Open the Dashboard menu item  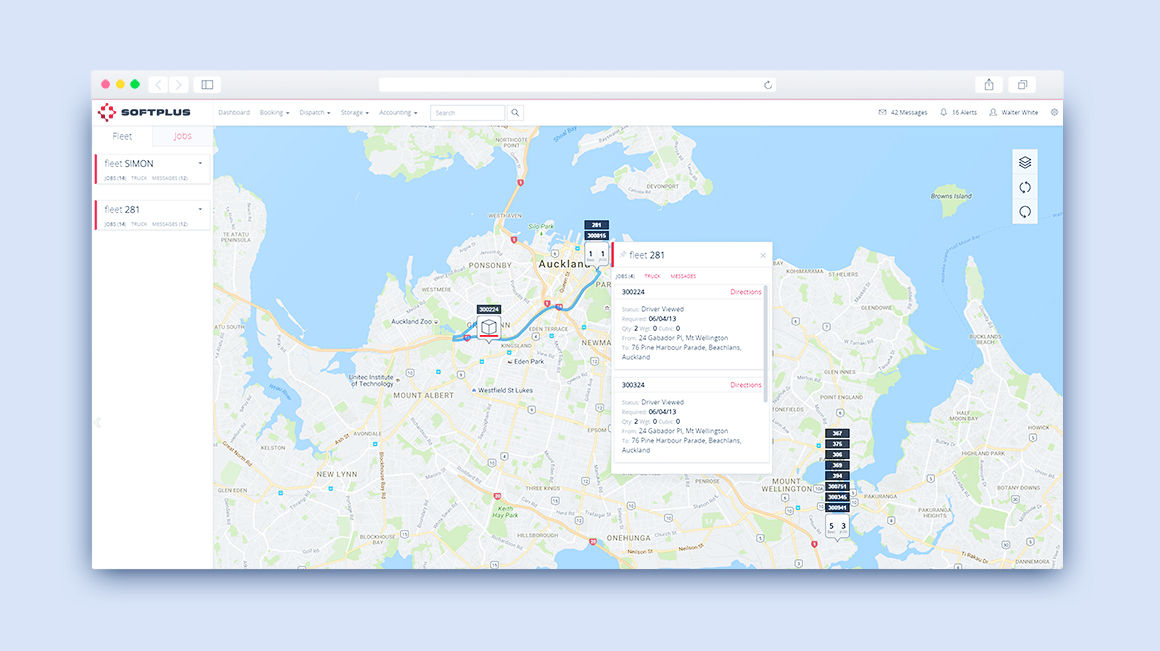pos(234,112)
